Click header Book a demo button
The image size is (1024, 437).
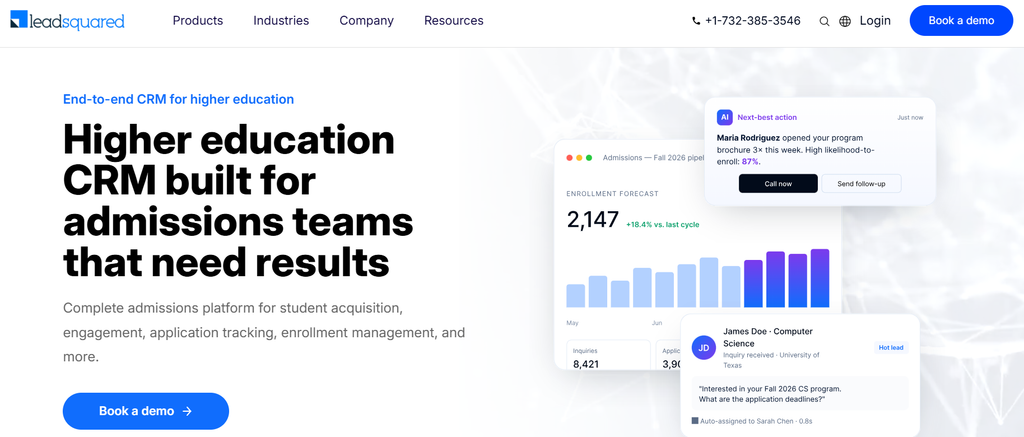point(961,20)
